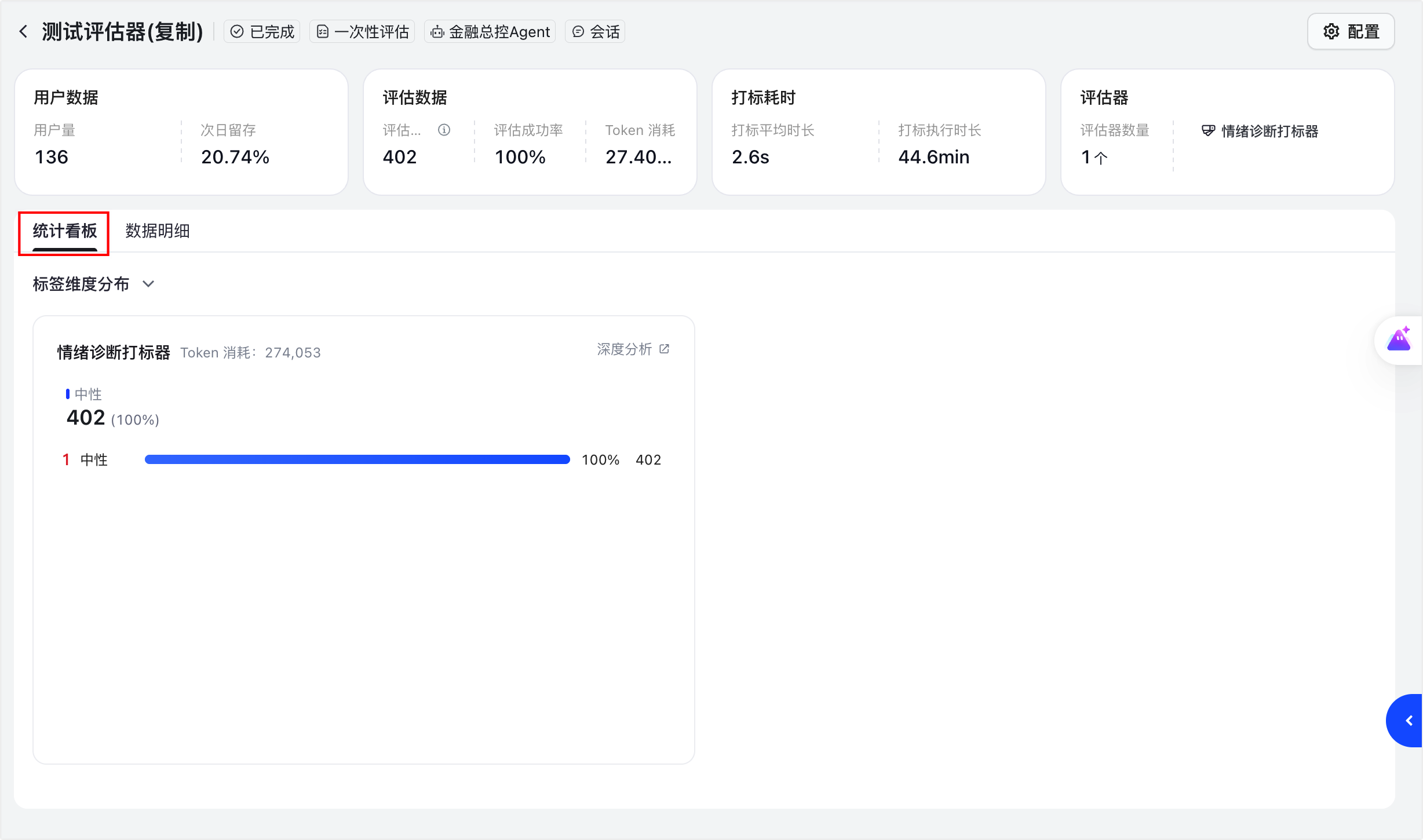The image size is (1423, 840).
Task: Click the blue 中性 legend marker
Action: point(68,394)
